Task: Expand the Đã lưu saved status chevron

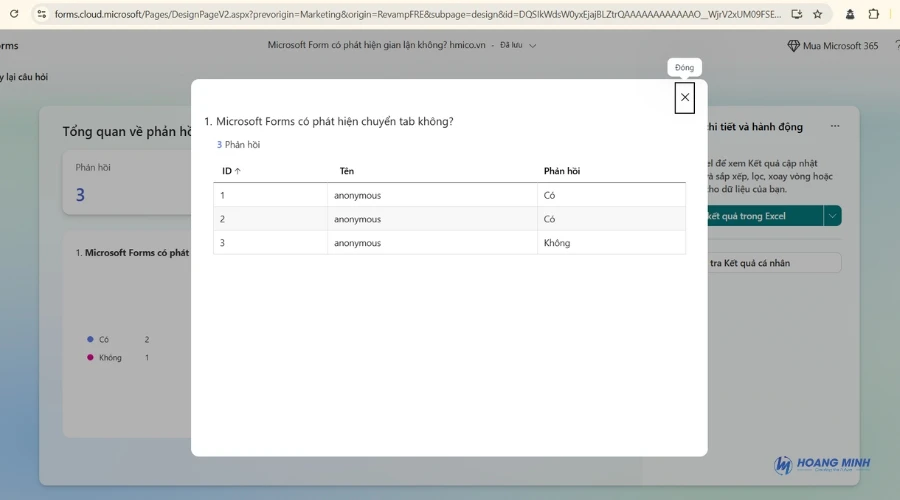Action: pos(533,45)
